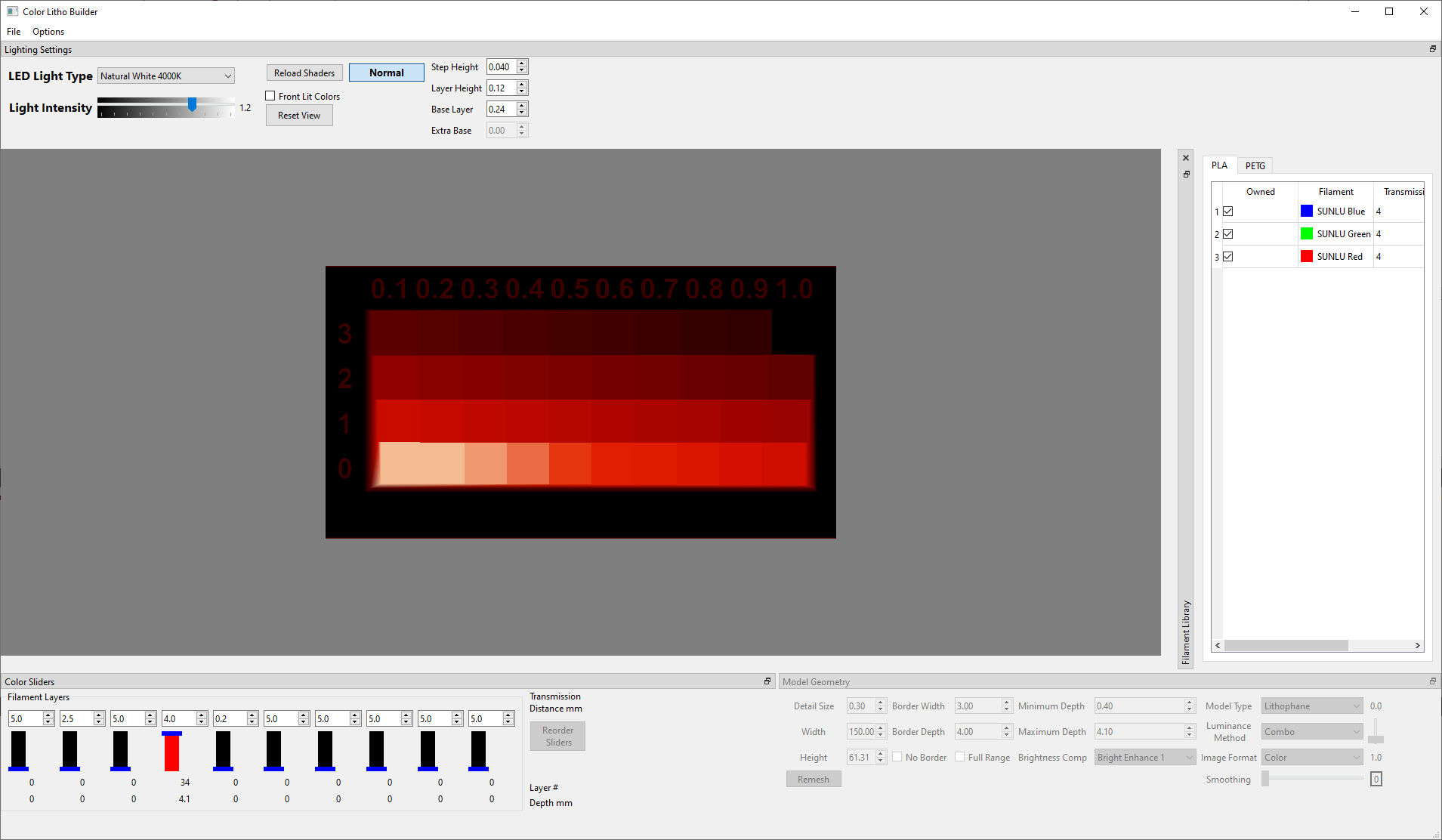The width and height of the screenshot is (1442, 840).
Task: Click the SUNLU Red color swatch
Action: (1306, 257)
